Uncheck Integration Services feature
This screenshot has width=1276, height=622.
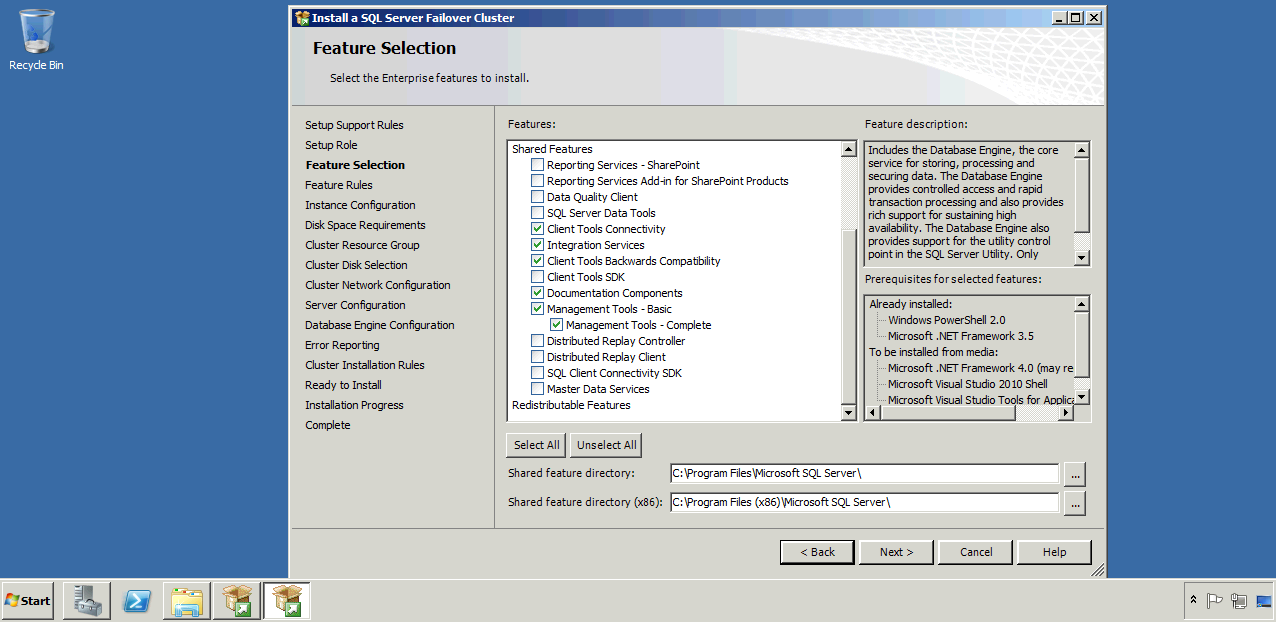click(538, 245)
